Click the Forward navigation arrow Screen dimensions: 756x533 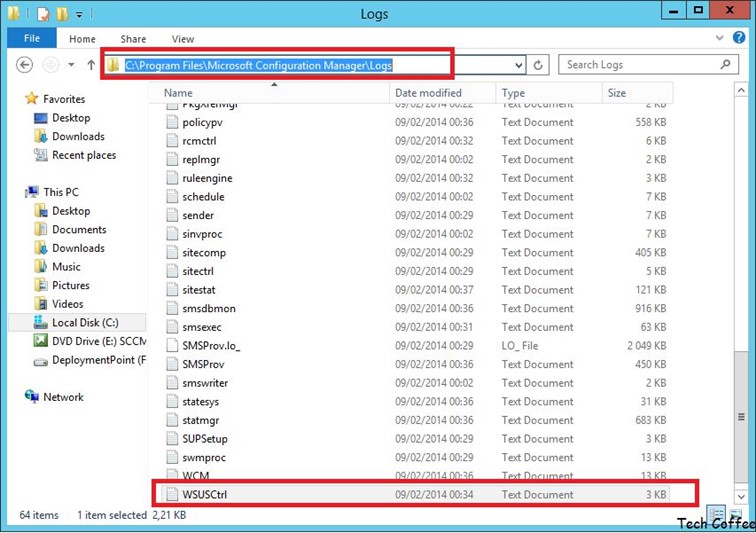(51, 65)
